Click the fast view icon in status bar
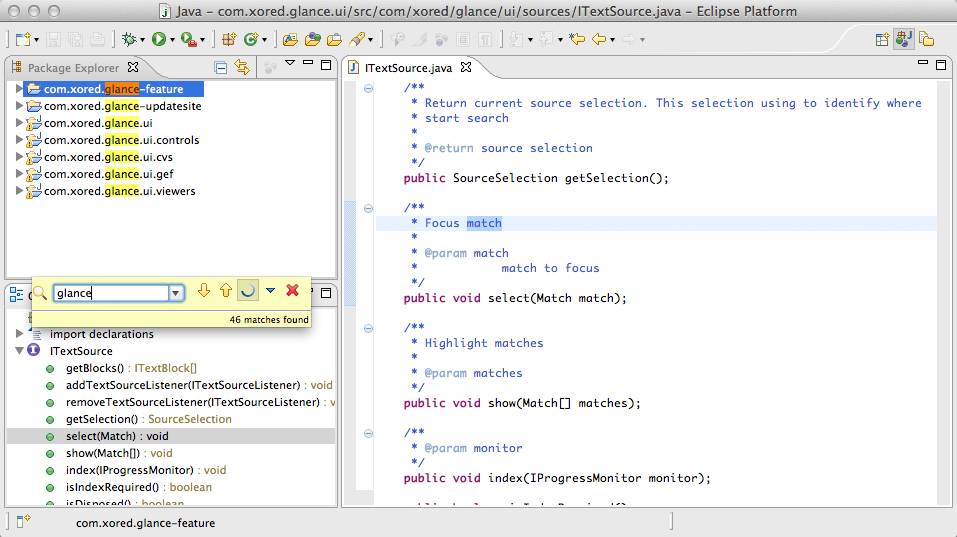The width and height of the screenshot is (957, 537). (x=23, y=522)
